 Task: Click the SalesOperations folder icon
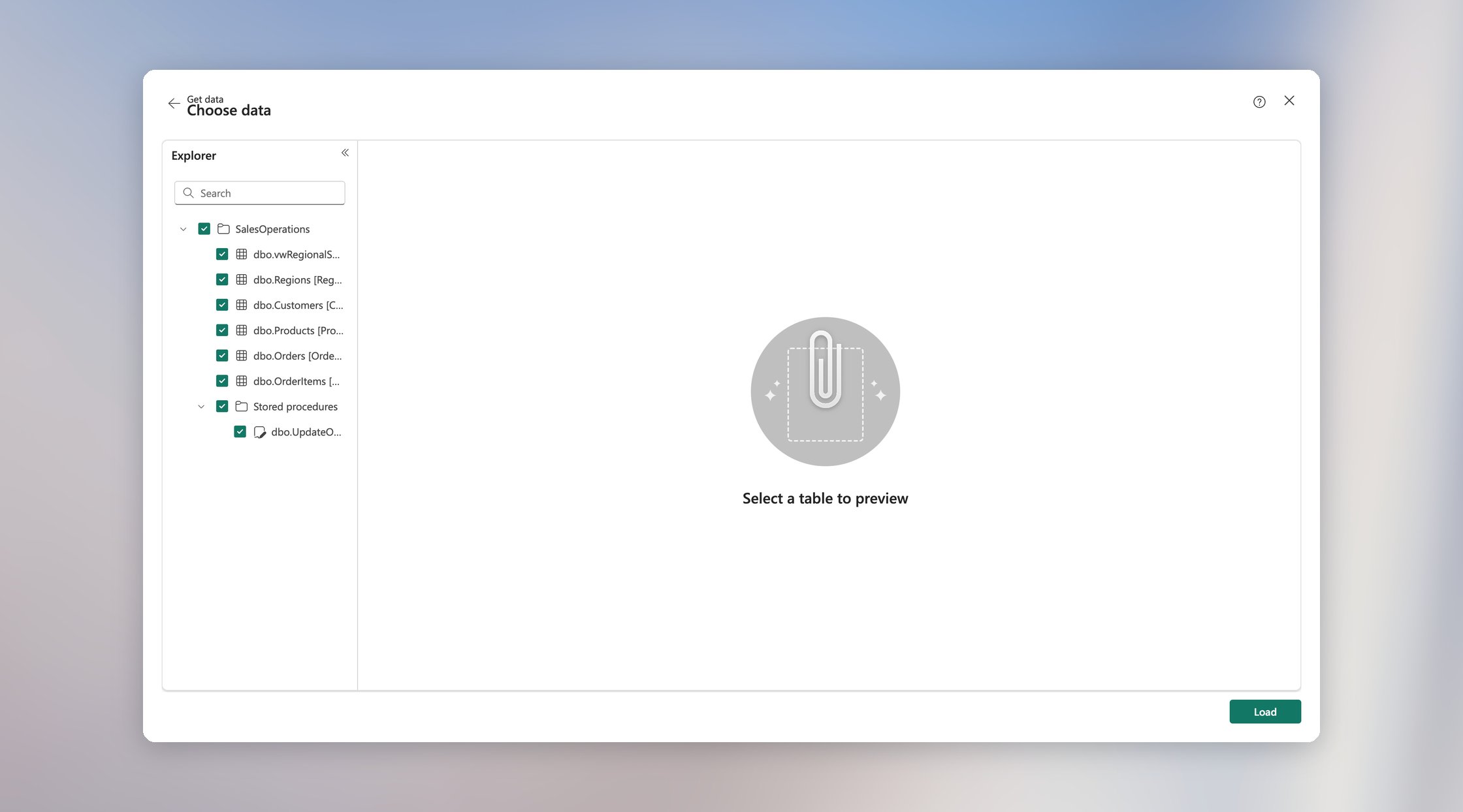[x=223, y=229]
